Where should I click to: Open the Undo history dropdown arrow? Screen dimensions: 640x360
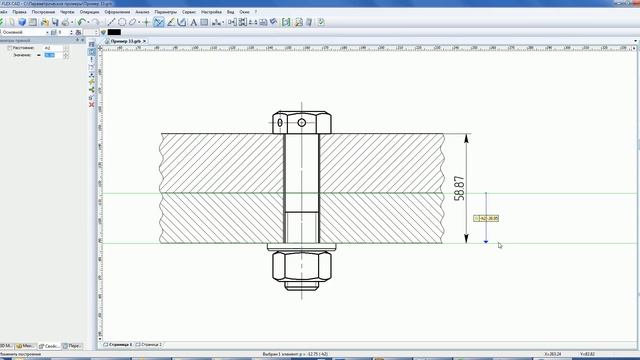[x=88, y=22]
